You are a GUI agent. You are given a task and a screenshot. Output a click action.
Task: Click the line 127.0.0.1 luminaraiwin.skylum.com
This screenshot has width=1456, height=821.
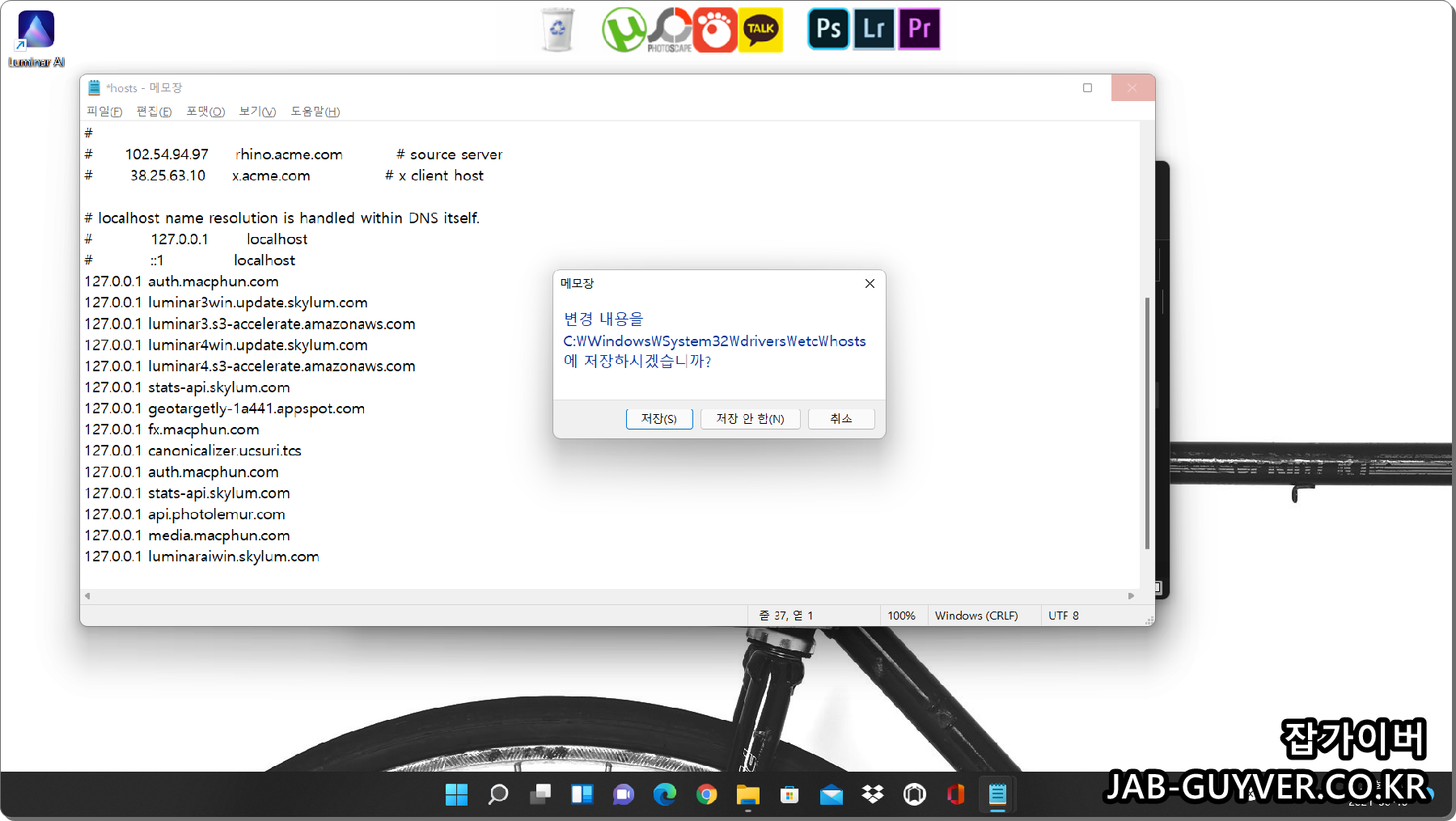(x=202, y=557)
